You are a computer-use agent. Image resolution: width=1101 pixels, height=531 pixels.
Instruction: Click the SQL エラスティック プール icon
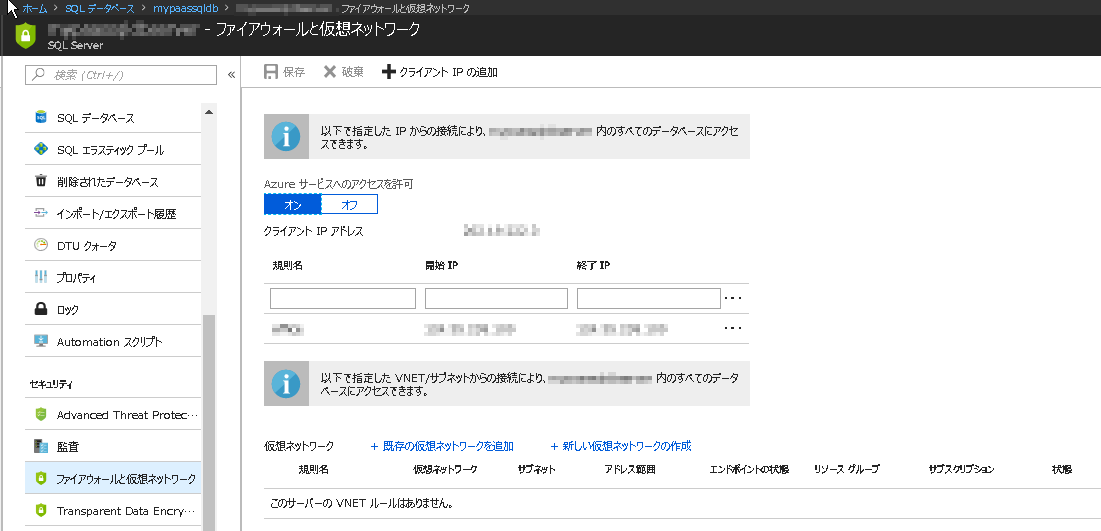[41, 150]
